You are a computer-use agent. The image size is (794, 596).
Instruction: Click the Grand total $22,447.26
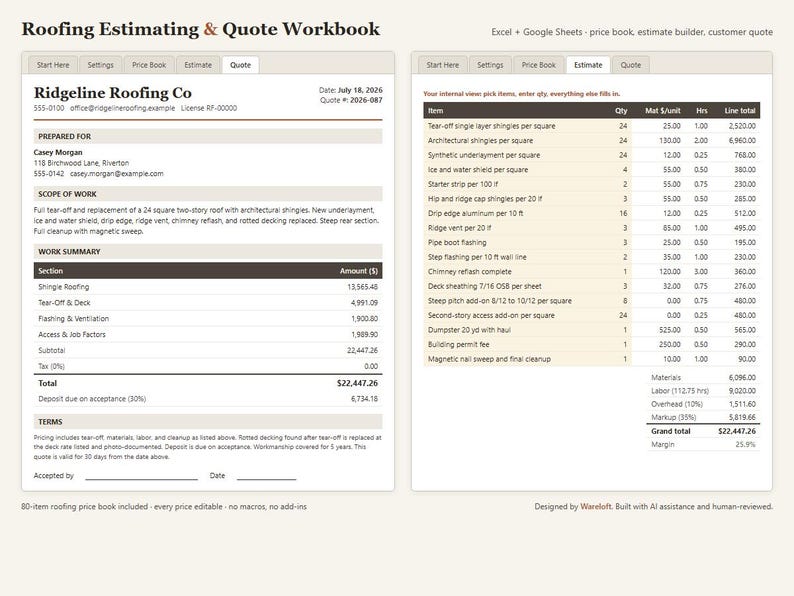[x=737, y=431]
